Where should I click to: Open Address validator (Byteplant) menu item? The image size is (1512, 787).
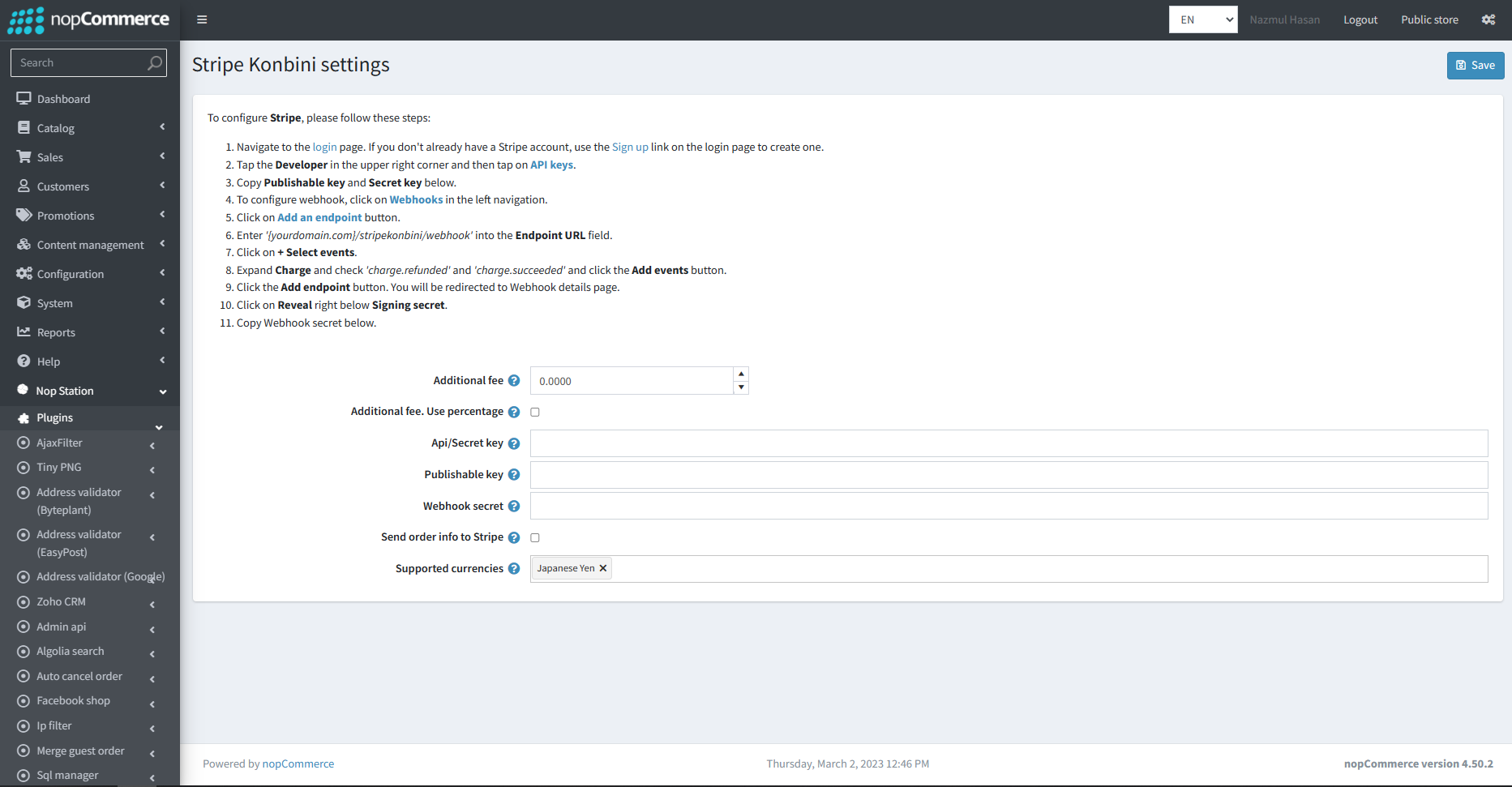79,501
